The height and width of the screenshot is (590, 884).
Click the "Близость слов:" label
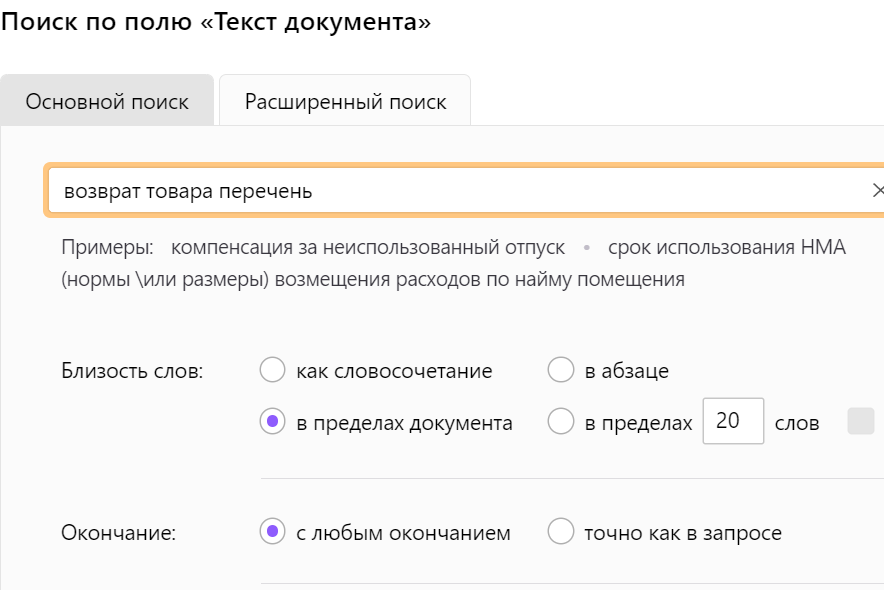[132, 371]
